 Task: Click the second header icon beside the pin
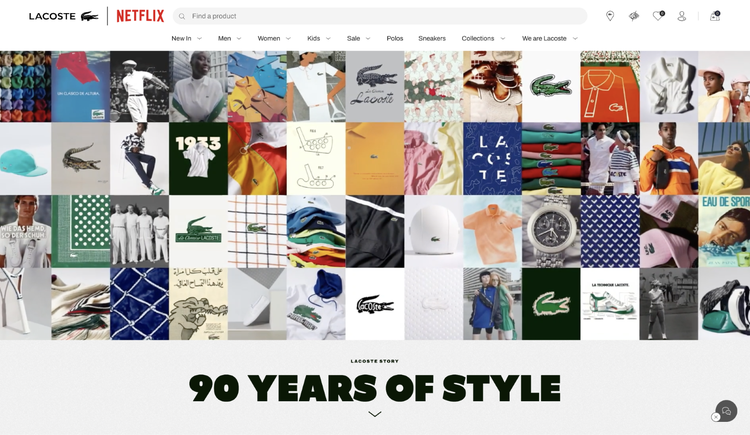[634, 16]
